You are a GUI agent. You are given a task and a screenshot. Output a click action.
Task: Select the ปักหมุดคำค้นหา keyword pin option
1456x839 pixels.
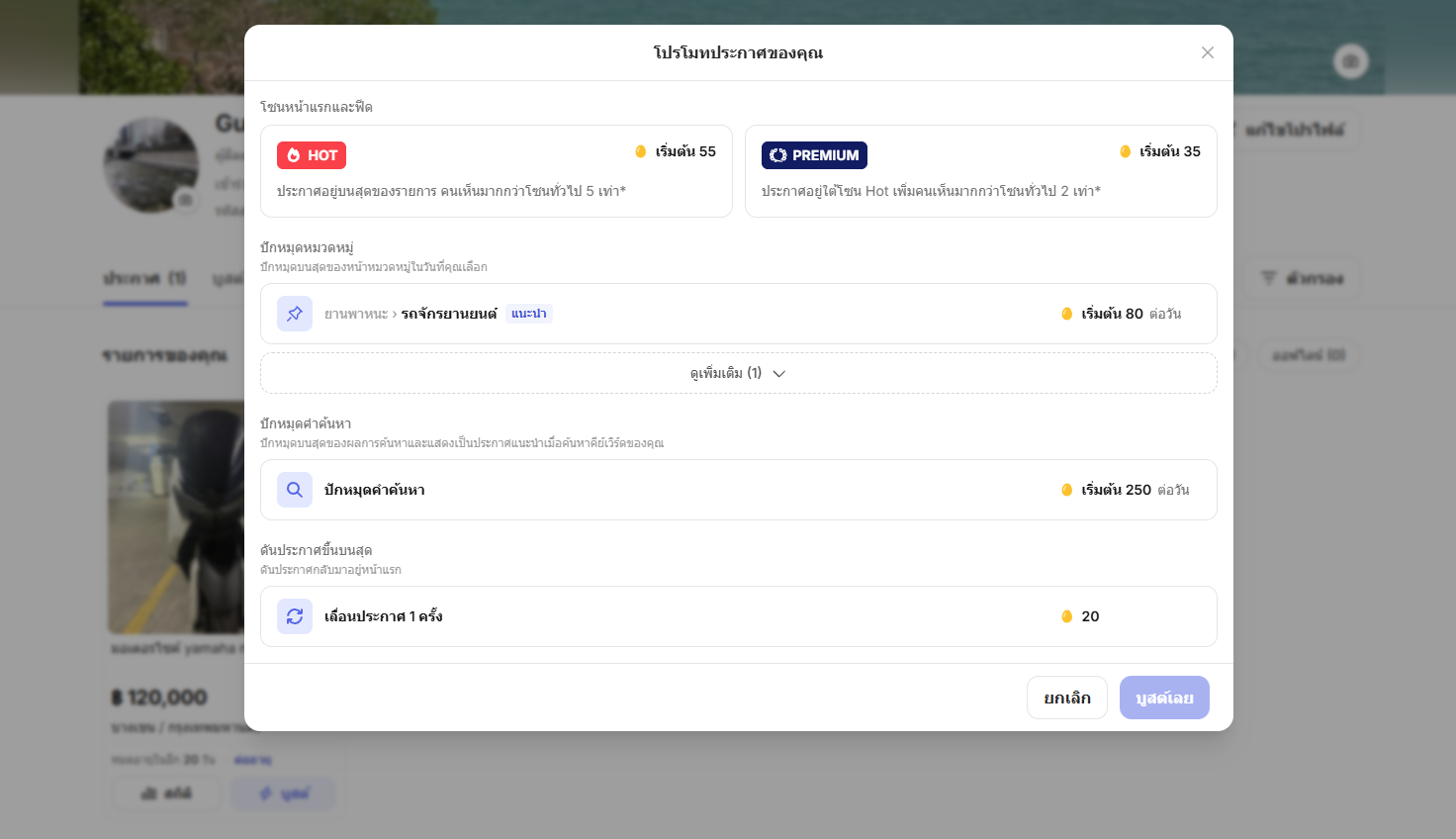pyautogui.click(x=739, y=490)
